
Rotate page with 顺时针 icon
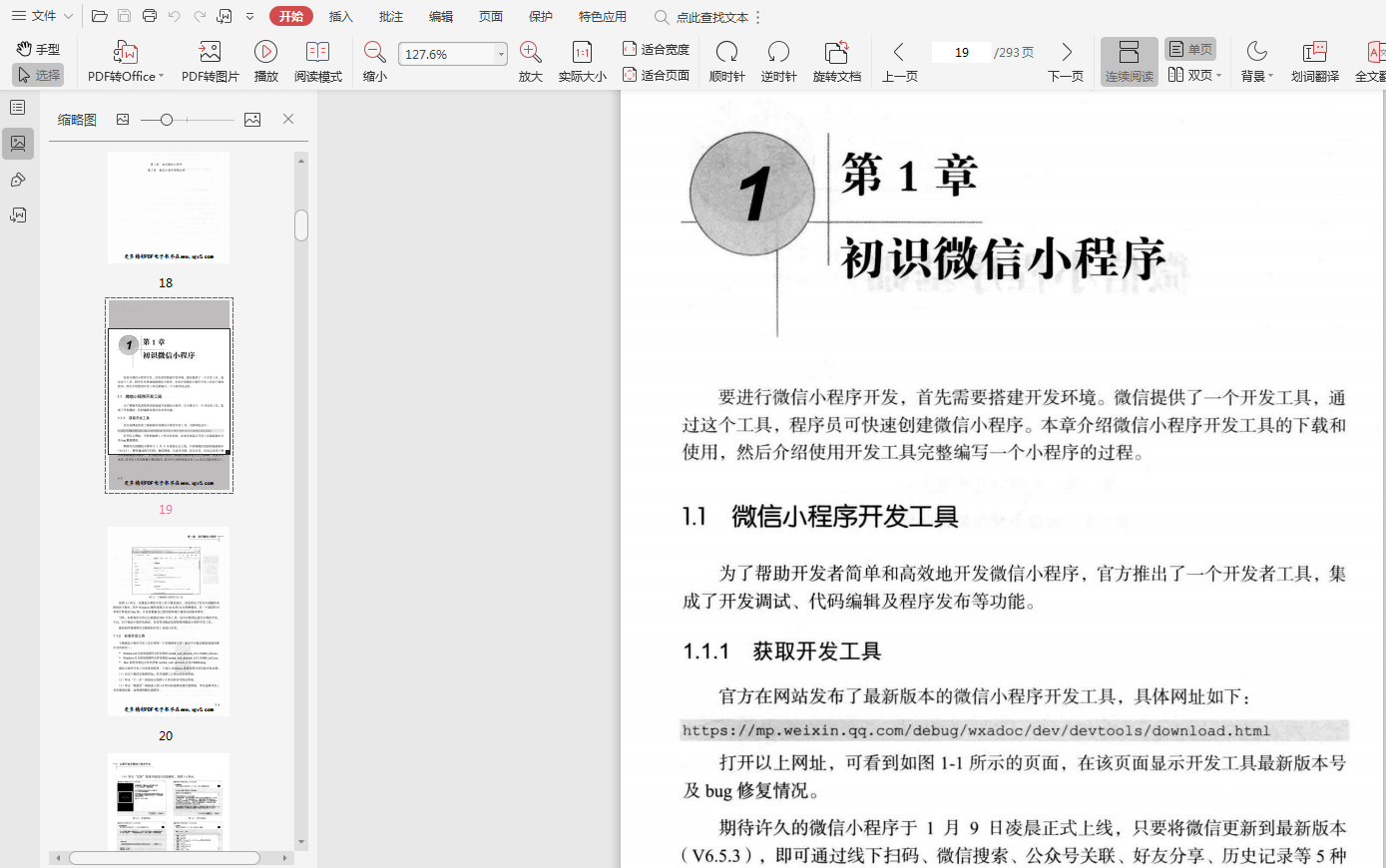coord(726,53)
